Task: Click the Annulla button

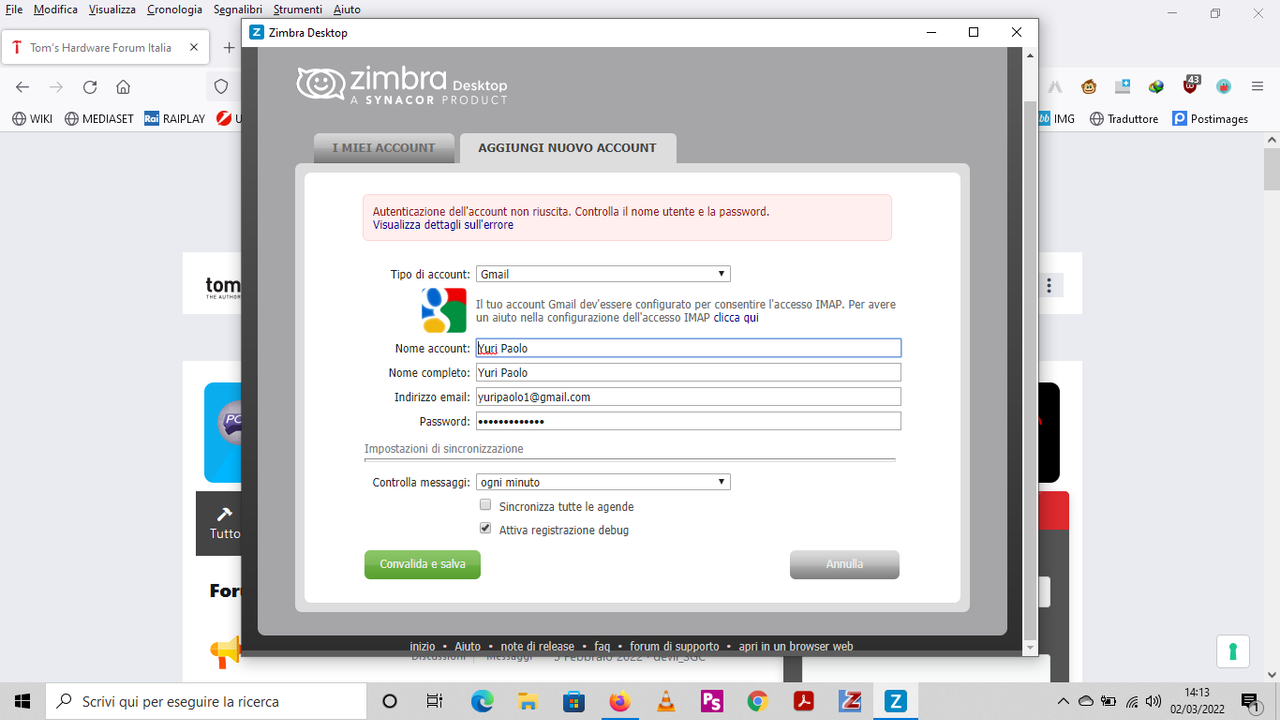Action: 844,564
